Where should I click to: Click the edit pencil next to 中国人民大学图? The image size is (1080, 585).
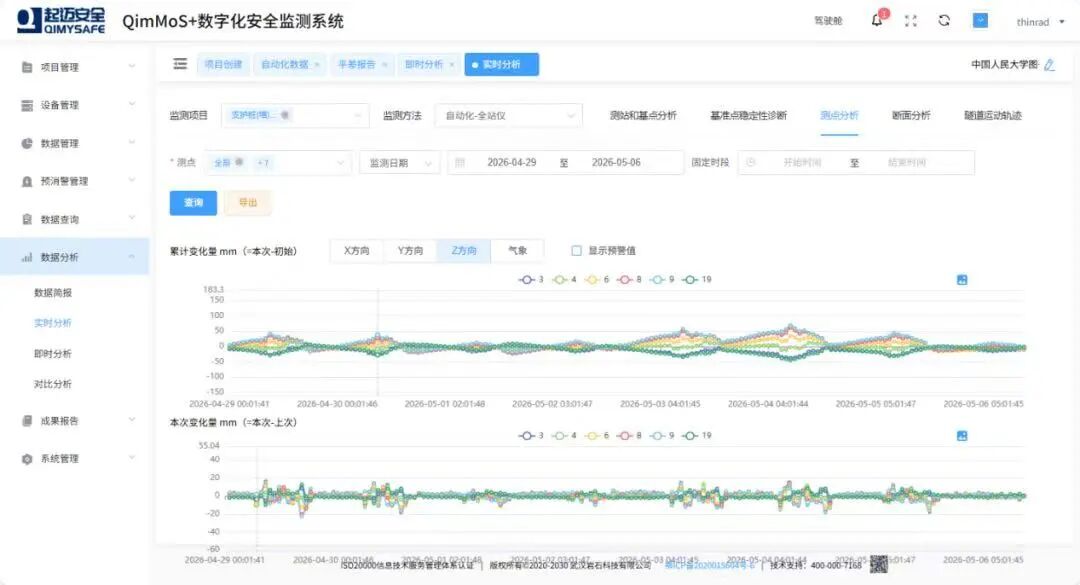1049,65
